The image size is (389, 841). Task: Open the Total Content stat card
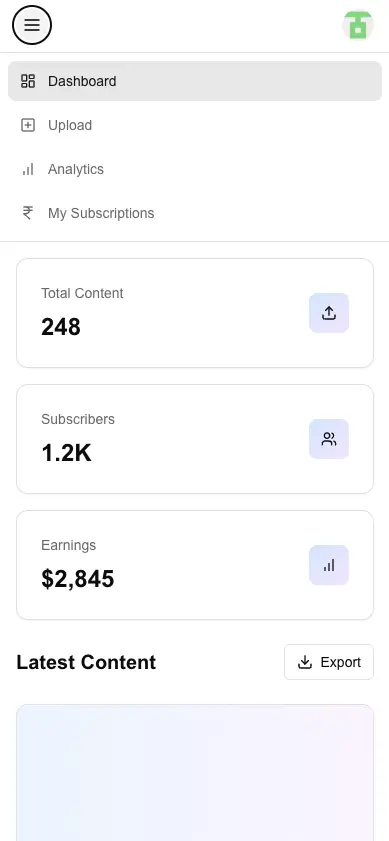195,313
